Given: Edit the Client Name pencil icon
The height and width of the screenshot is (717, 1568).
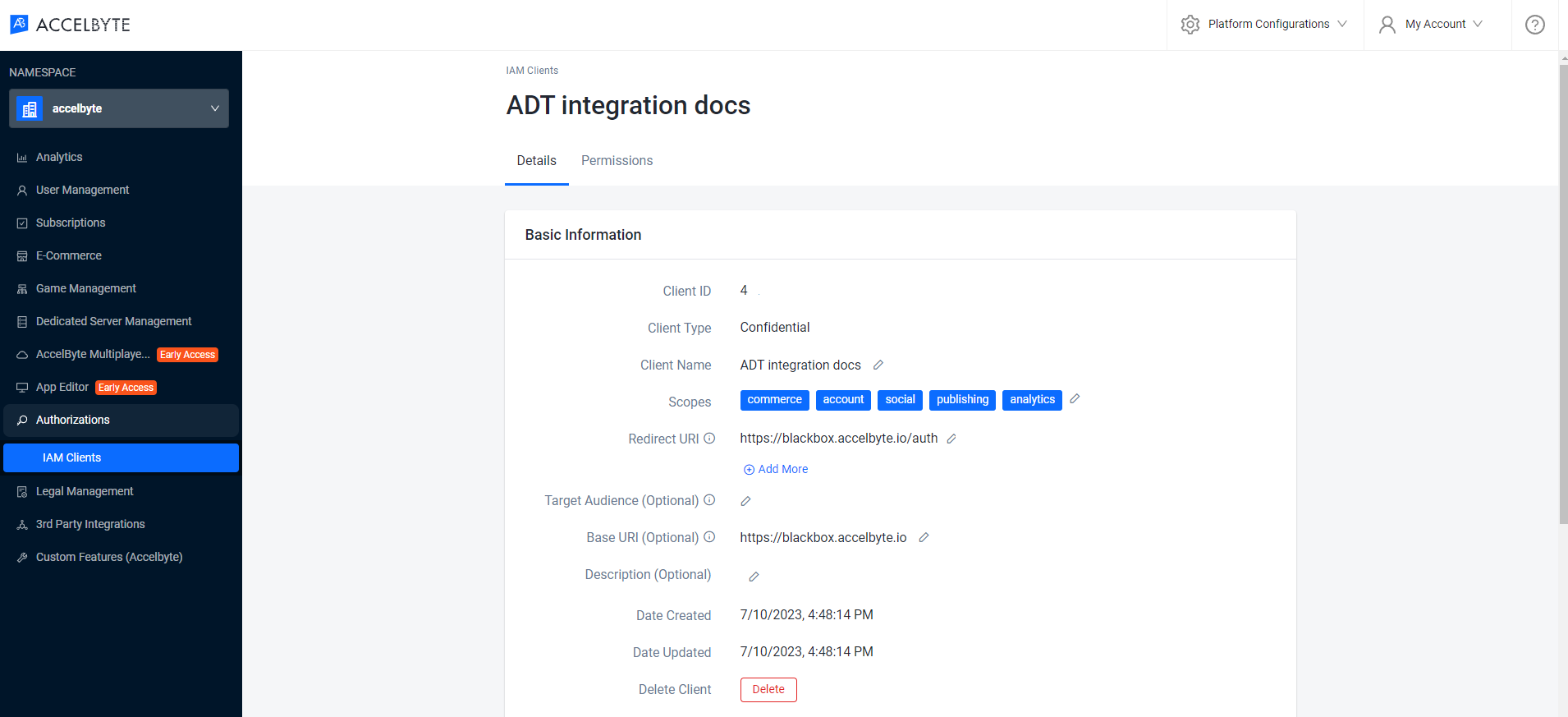Looking at the screenshot, I should point(878,365).
